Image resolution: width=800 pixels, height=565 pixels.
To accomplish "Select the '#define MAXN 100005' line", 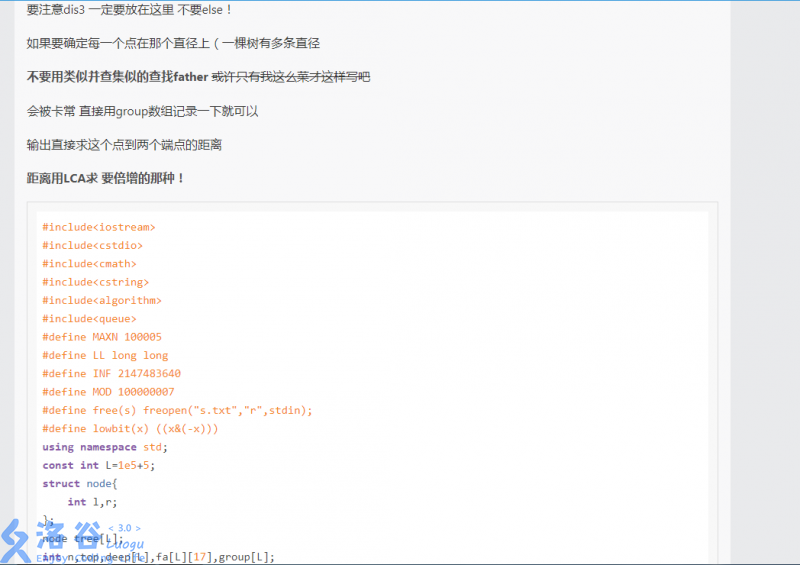I will (101, 337).
